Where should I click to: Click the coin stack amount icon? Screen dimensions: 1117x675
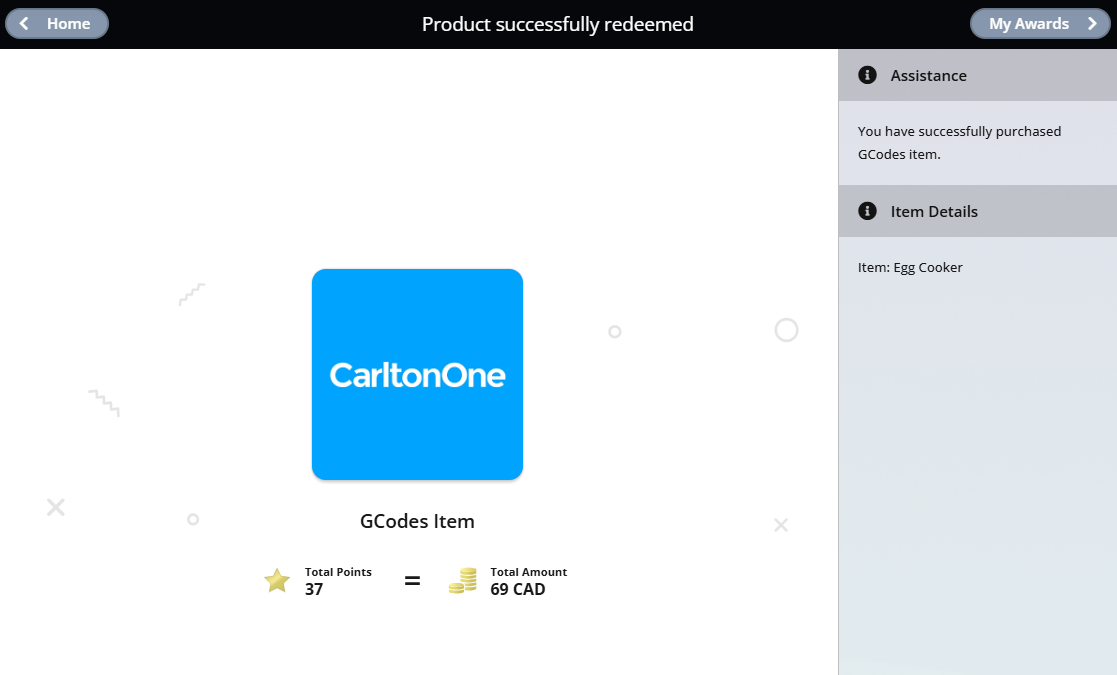462,580
